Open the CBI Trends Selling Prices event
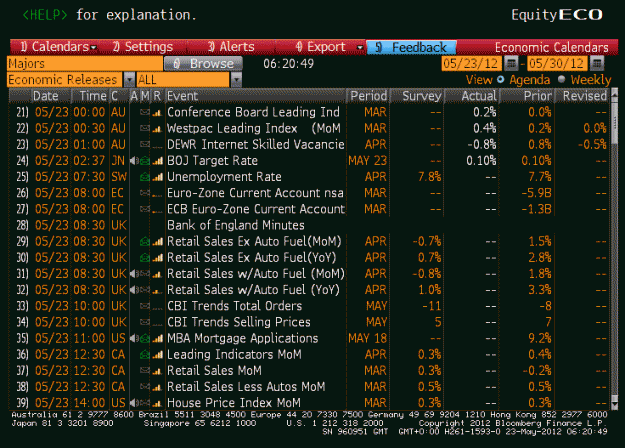The height and width of the screenshot is (448, 625). [x=238, y=322]
